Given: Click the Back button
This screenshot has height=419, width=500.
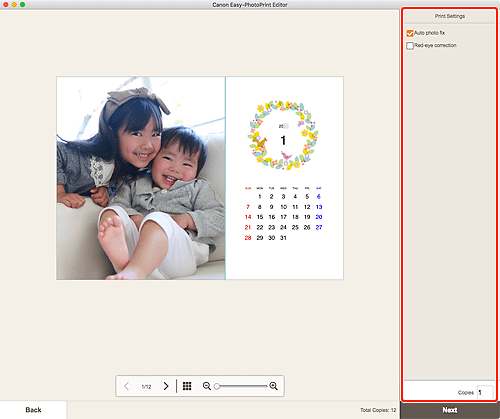Looking at the screenshot, I should 33,410.
